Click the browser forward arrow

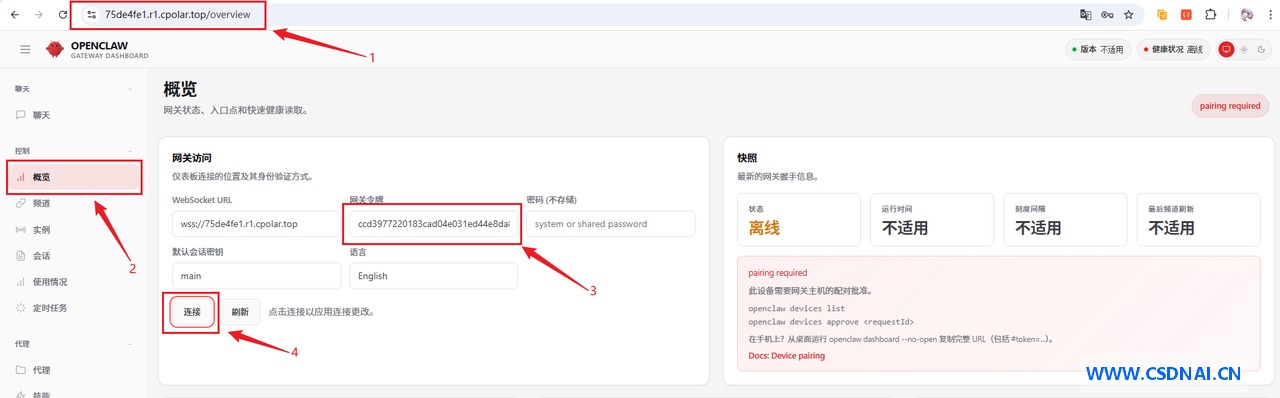coord(39,15)
